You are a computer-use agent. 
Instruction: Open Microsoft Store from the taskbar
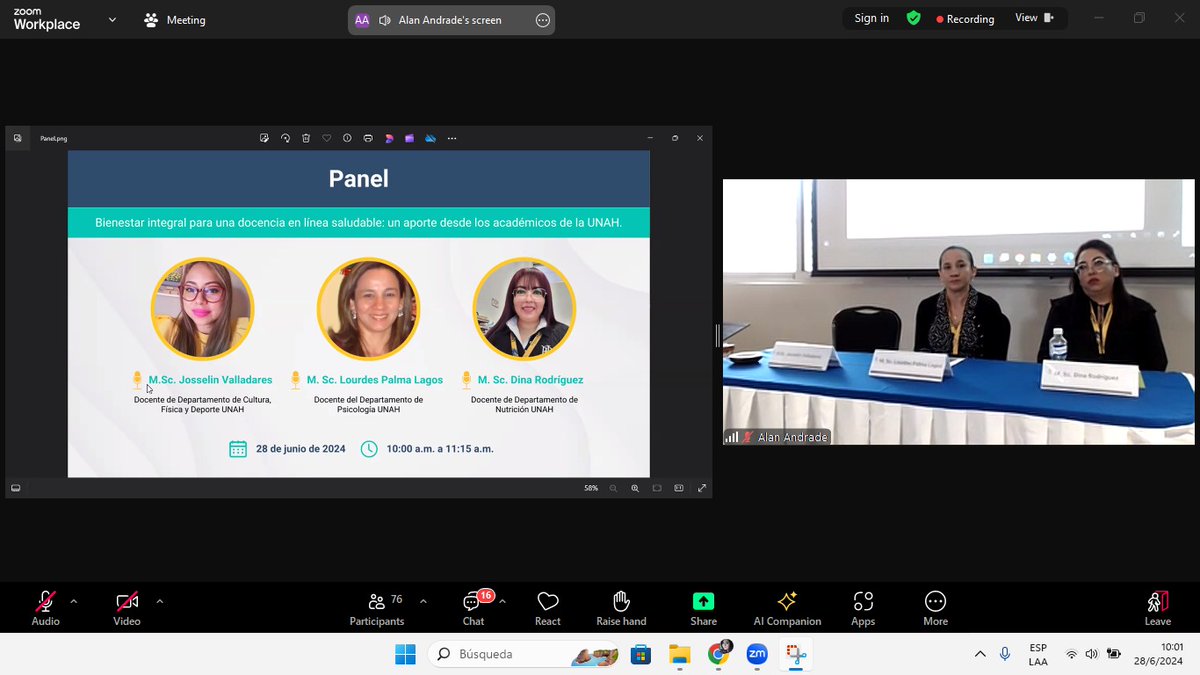coord(641,654)
